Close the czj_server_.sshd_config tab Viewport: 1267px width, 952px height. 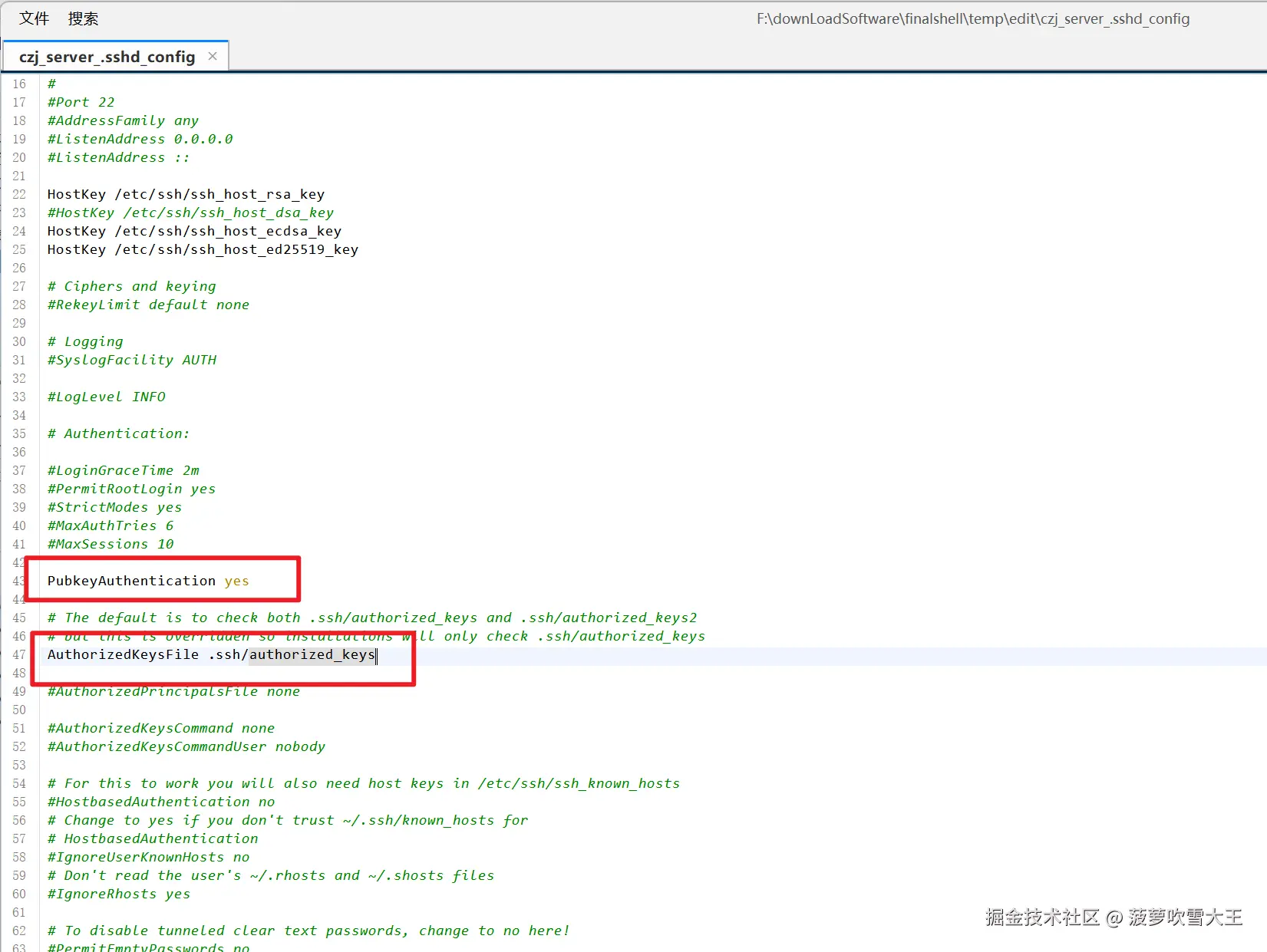[x=213, y=56]
